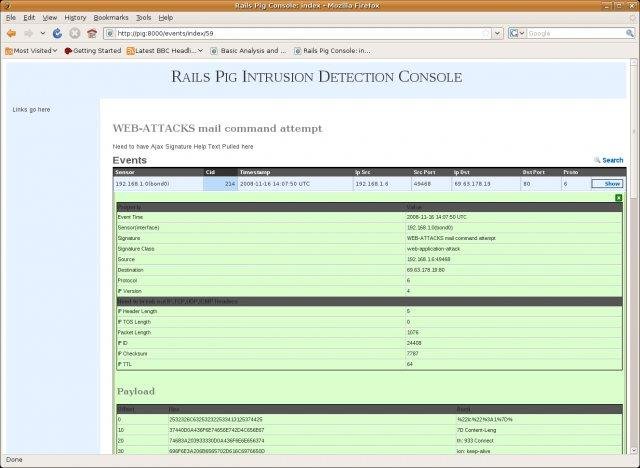Image resolution: width=640 pixels, height=468 pixels.
Task: Click the site identity icon in the URL bar
Action: point(109,33)
